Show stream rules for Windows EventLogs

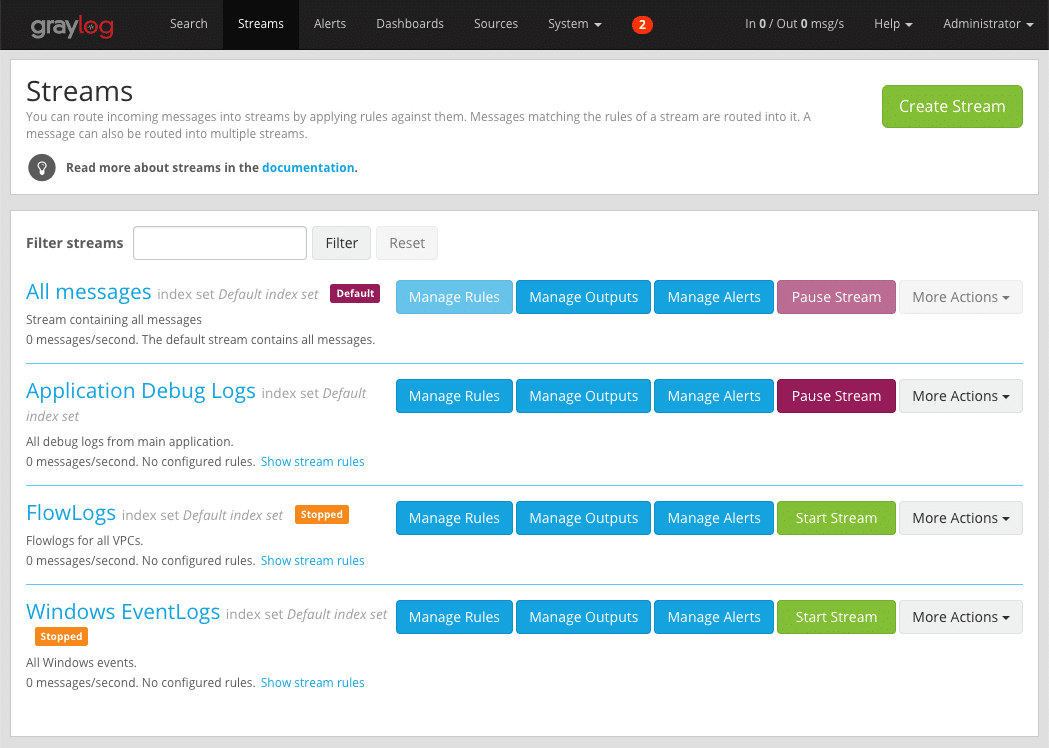pyautogui.click(x=312, y=683)
